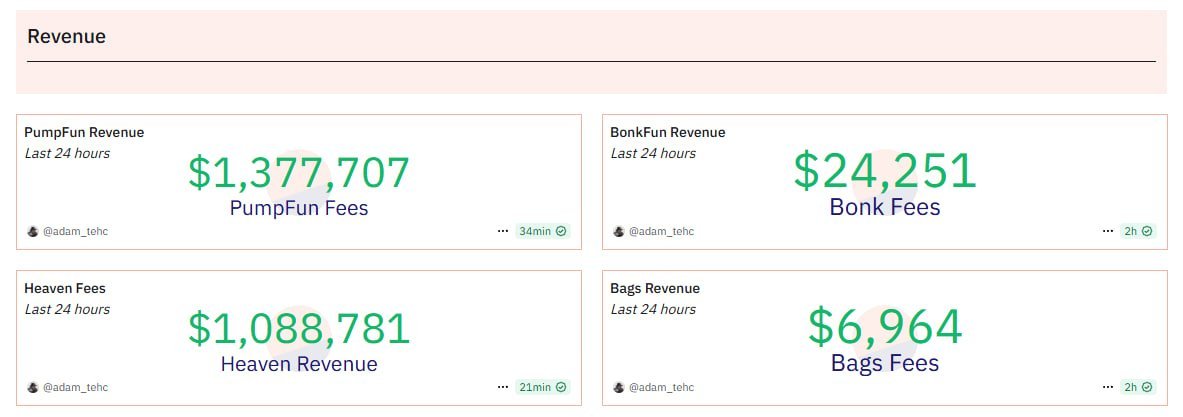The image size is (1183, 417).
Task: Click the Bags Fees label
Action: pos(885,363)
